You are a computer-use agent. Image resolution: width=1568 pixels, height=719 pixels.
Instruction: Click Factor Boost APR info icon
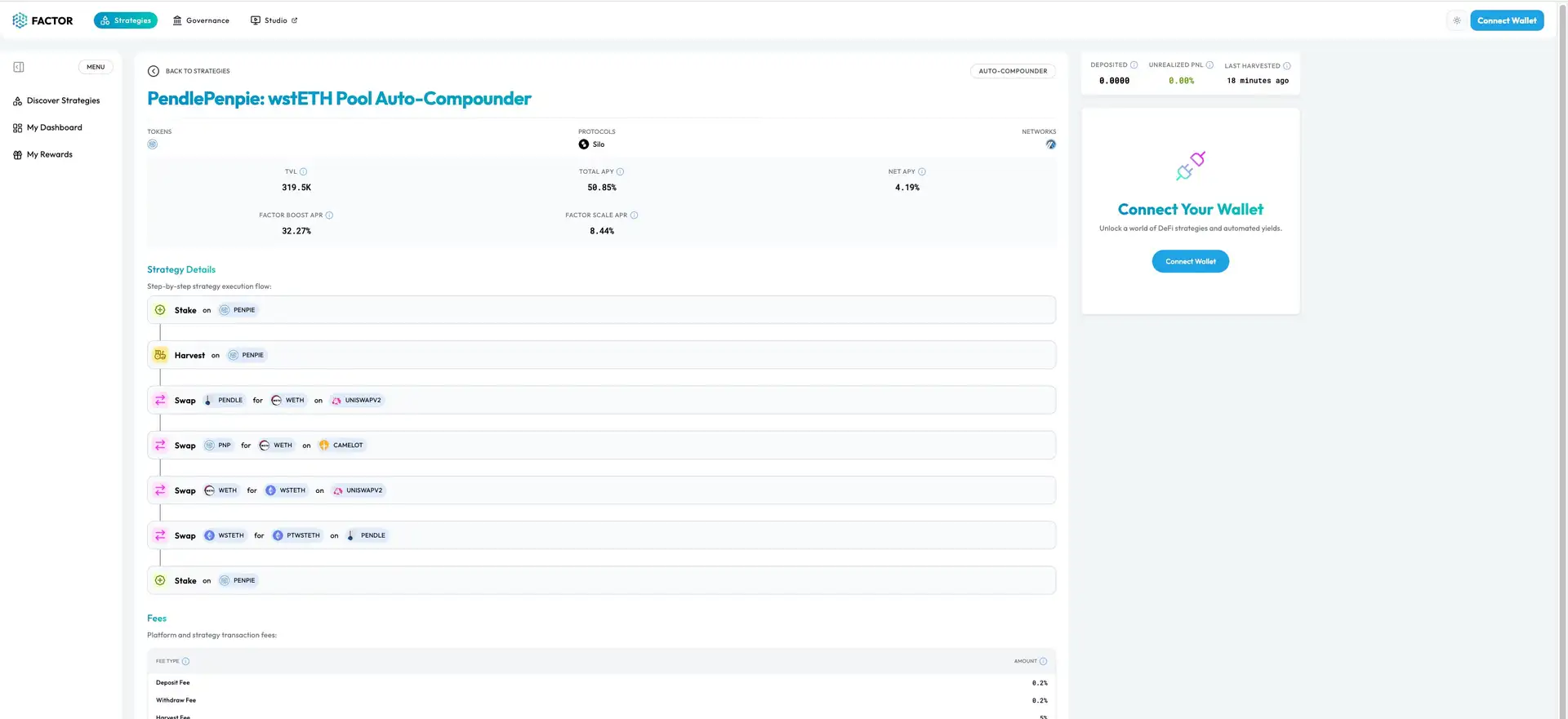330,215
